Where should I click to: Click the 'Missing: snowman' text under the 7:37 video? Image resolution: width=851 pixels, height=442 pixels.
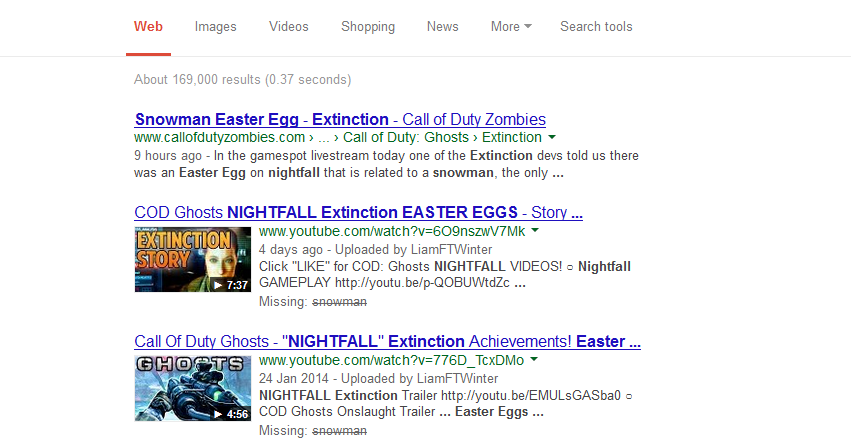click(x=313, y=301)
